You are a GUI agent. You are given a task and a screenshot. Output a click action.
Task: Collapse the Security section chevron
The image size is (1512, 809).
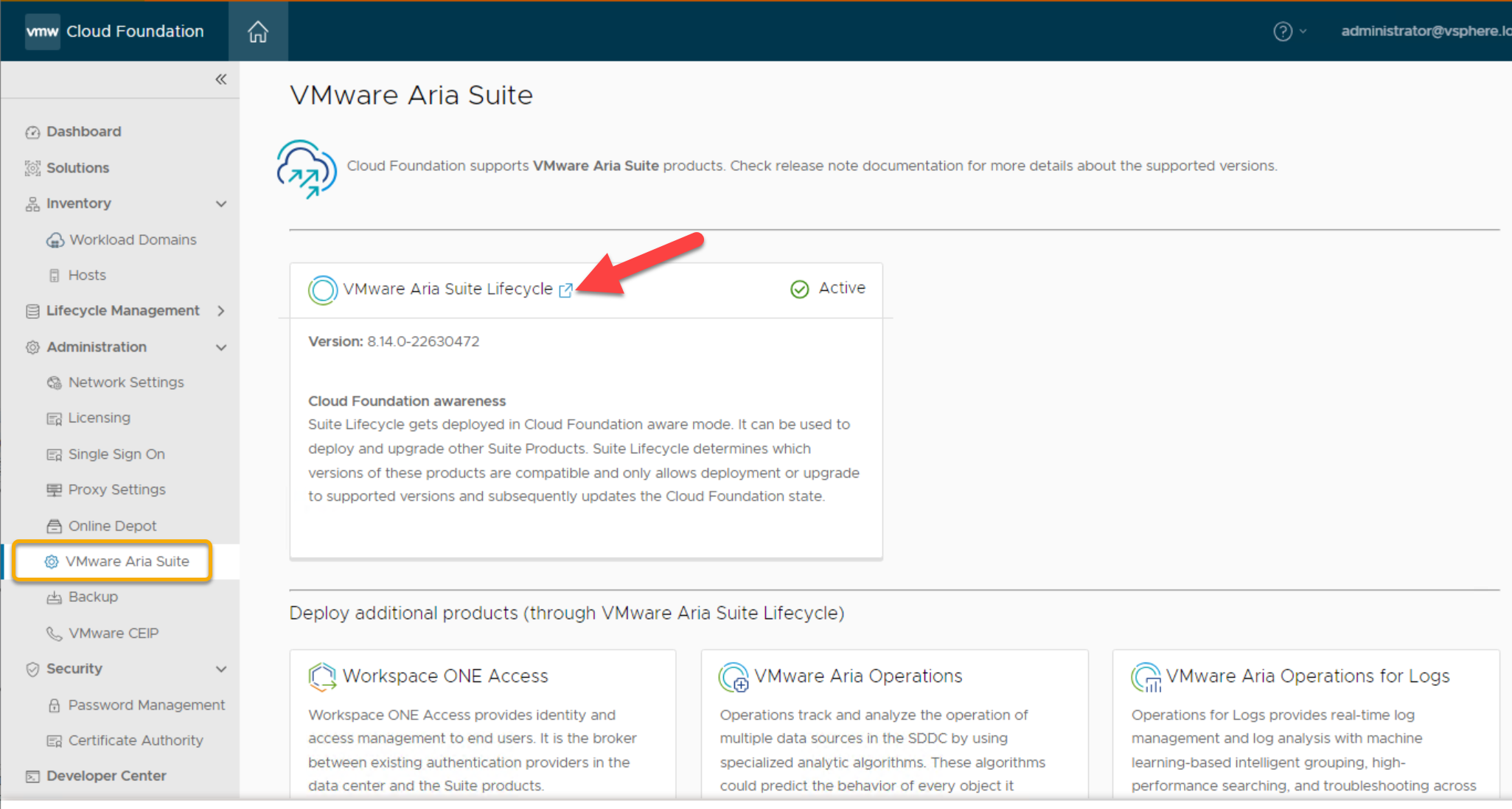(220, 669)
